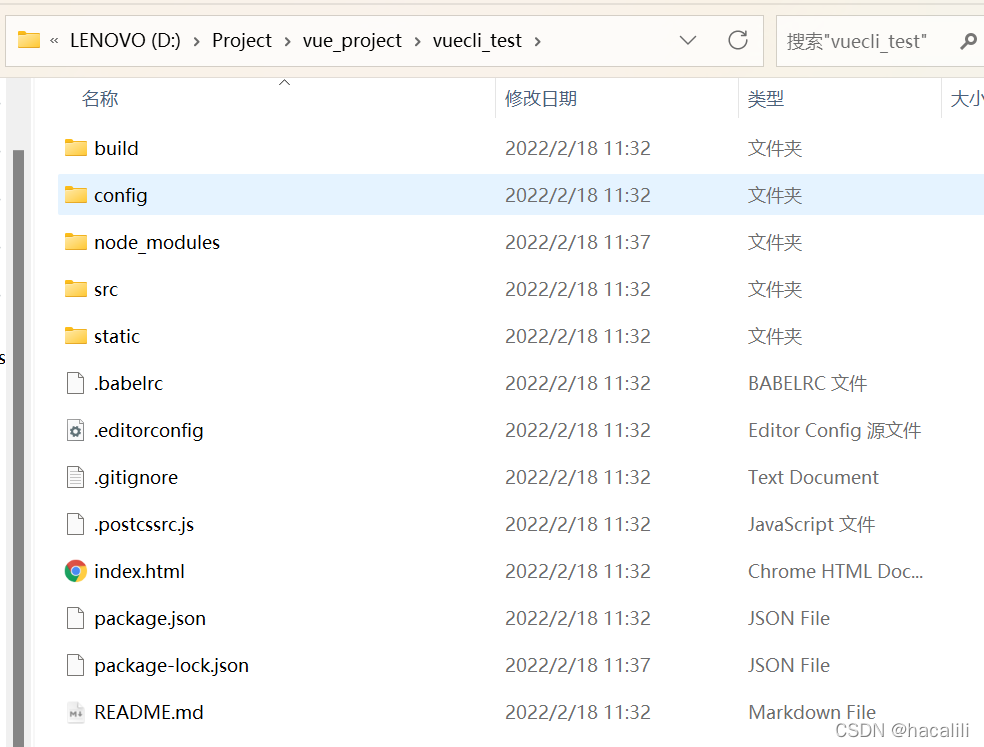Click the src folder icon
The image size is (984, 747).
click(x=76, y=289)
